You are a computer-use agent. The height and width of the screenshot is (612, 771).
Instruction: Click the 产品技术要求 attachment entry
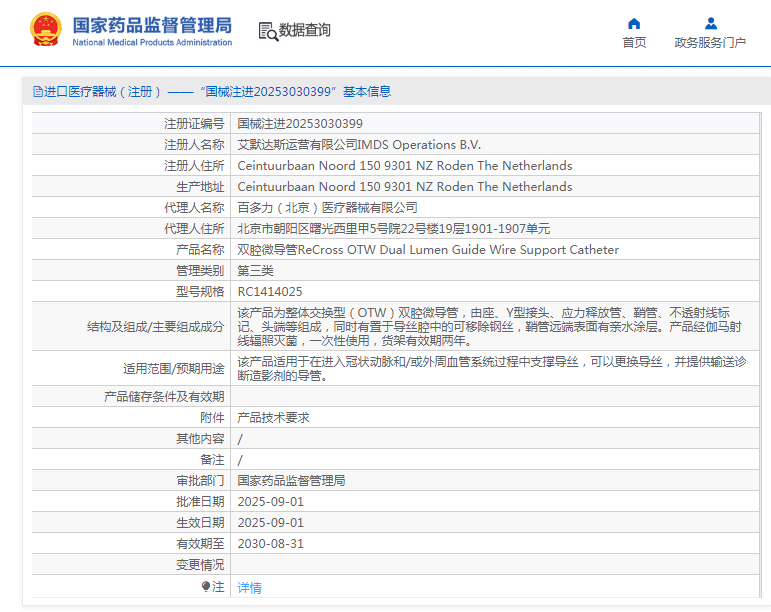[273, 418]
